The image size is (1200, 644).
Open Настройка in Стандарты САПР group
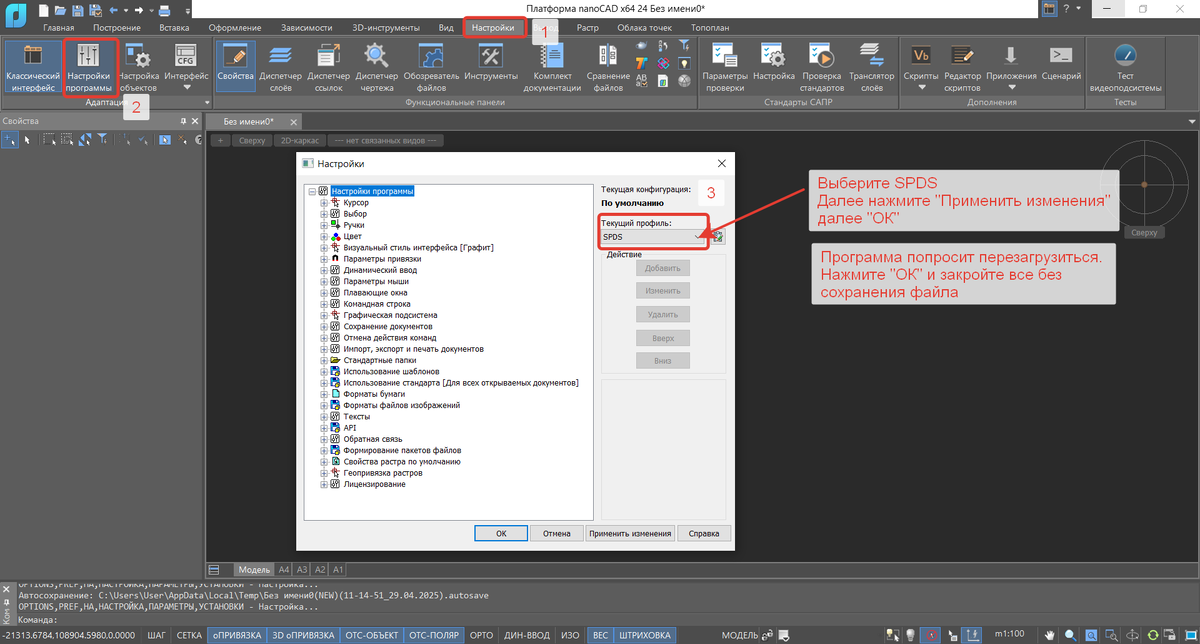point(773,62)
